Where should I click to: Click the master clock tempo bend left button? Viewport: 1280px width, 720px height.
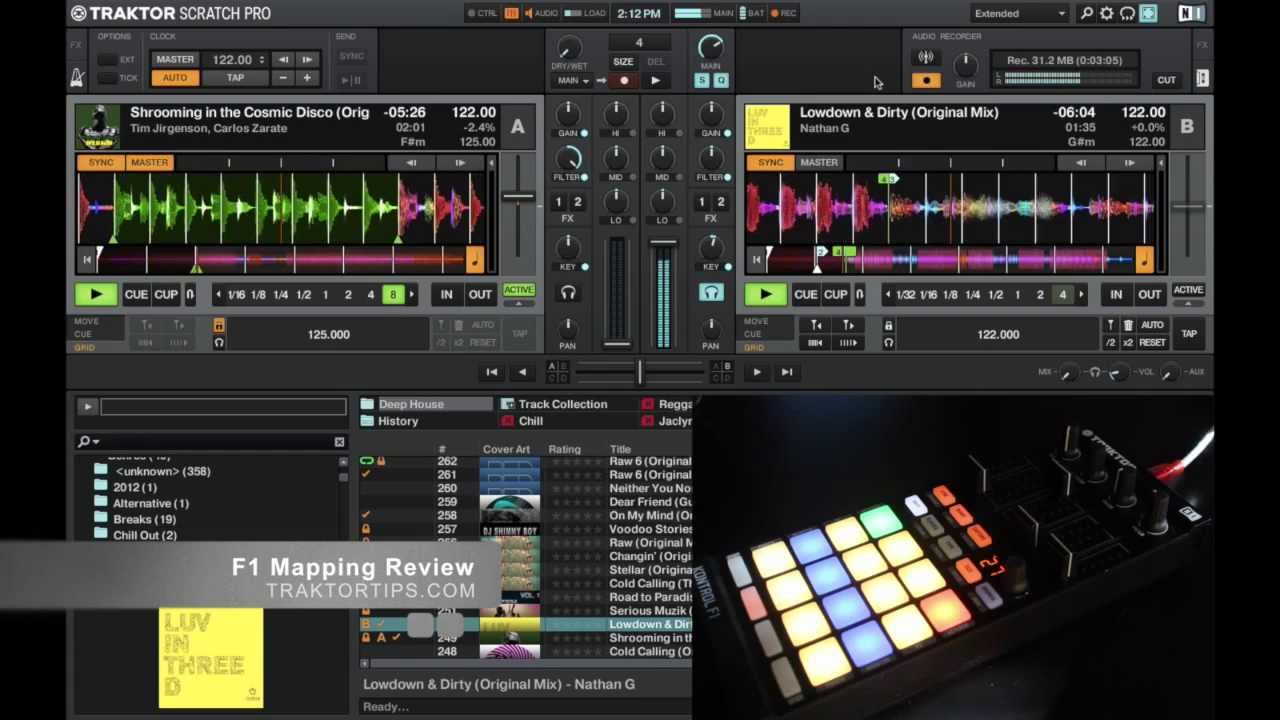(x=284, y=60)
